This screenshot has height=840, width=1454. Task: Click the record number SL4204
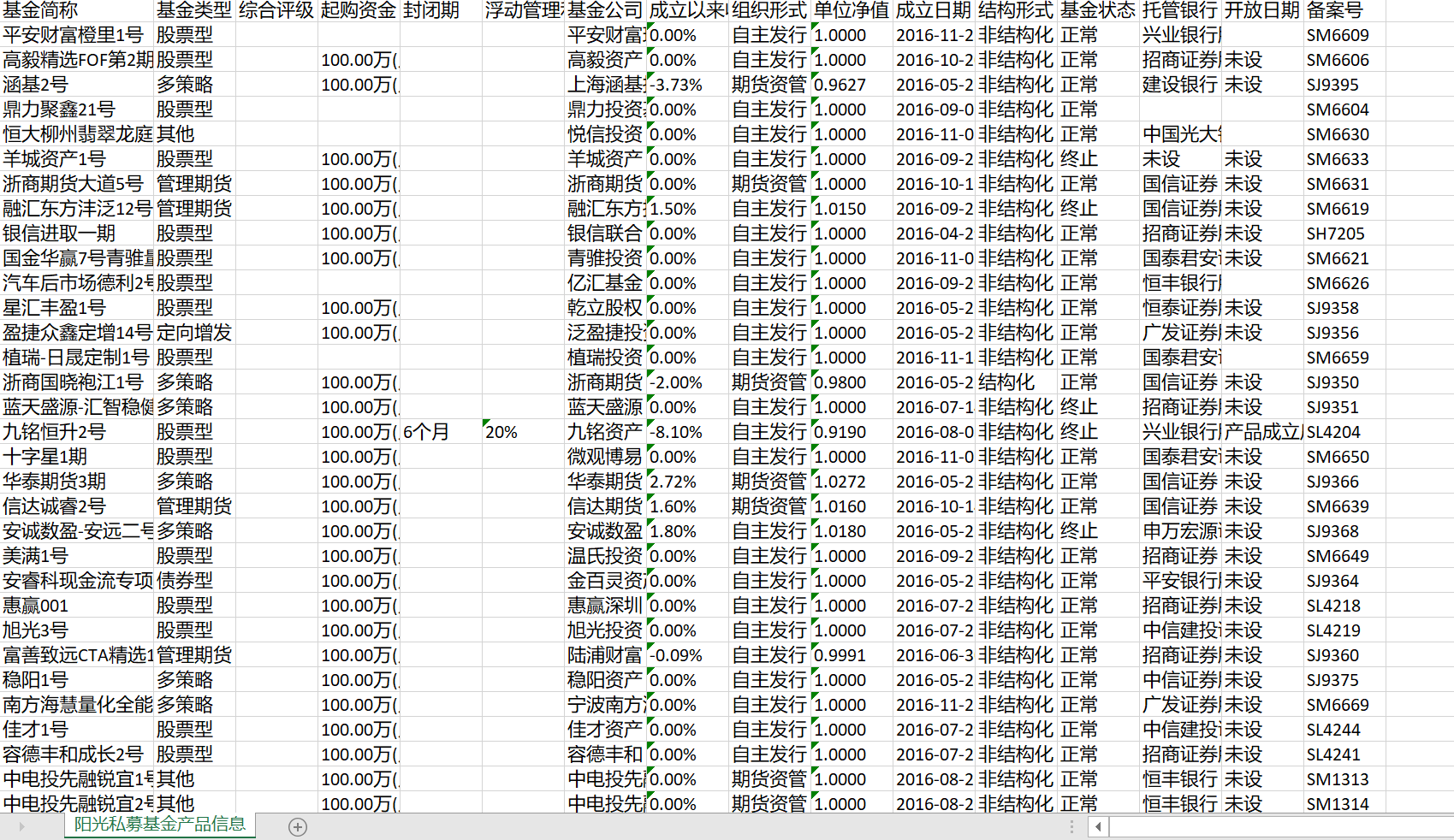pos(1333,432)
